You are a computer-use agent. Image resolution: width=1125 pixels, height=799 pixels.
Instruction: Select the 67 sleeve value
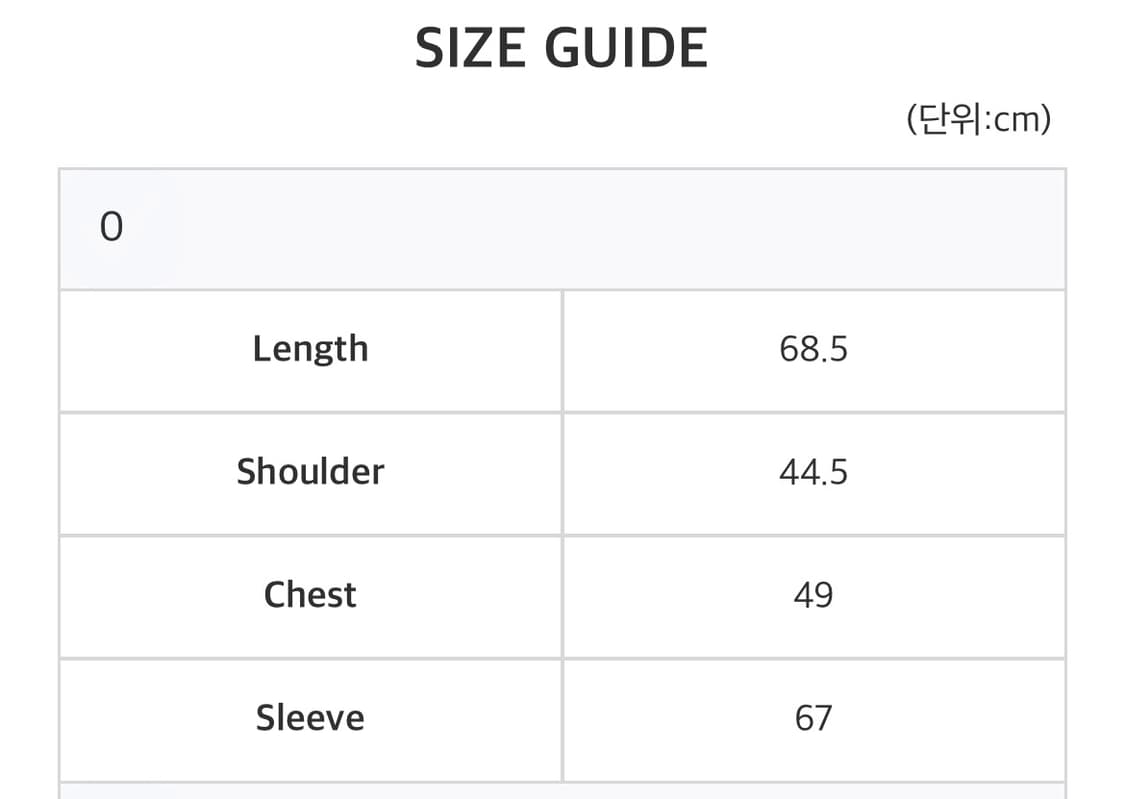point(813,718)
